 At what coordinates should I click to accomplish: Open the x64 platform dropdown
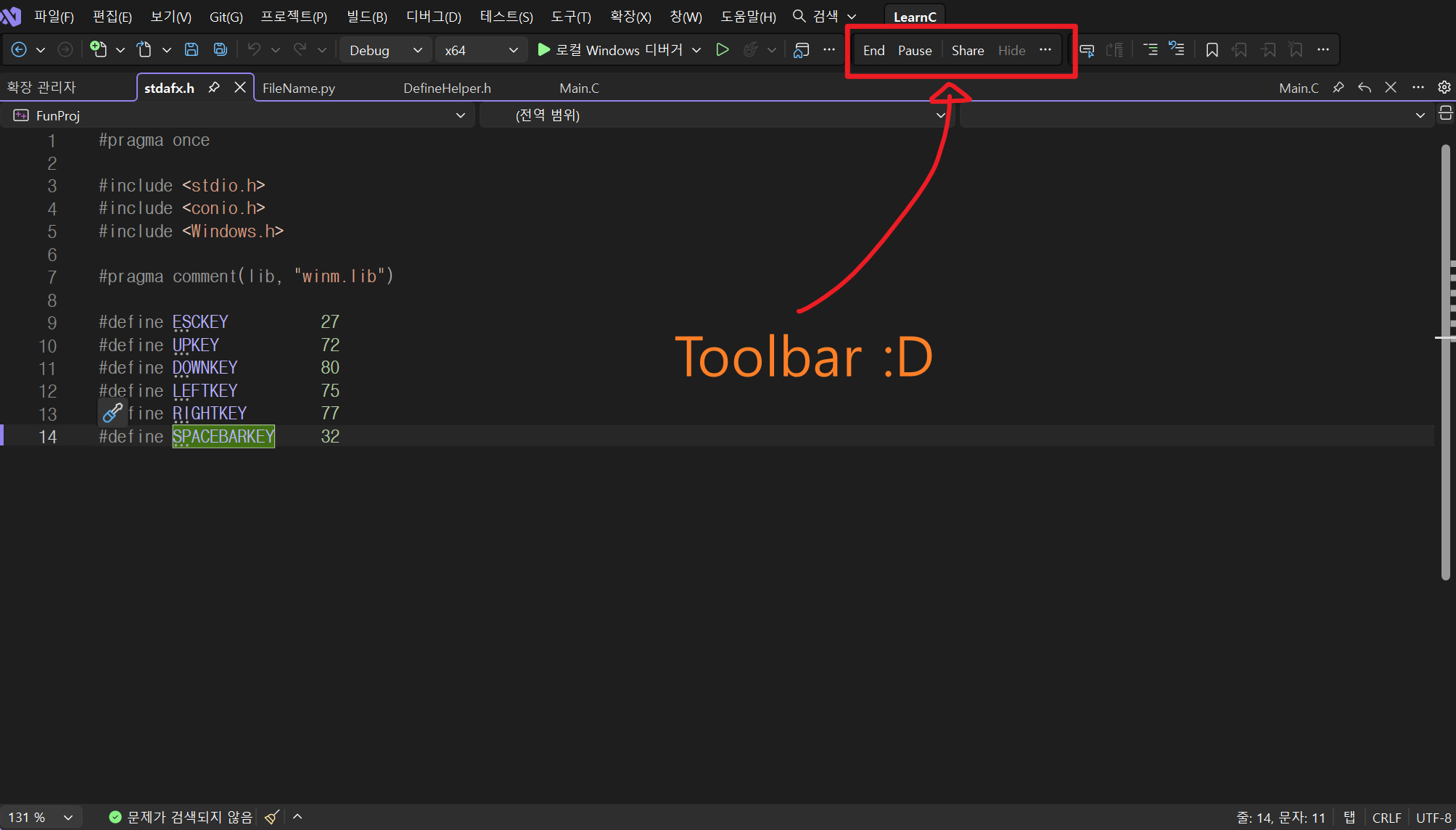pos(481,50)
